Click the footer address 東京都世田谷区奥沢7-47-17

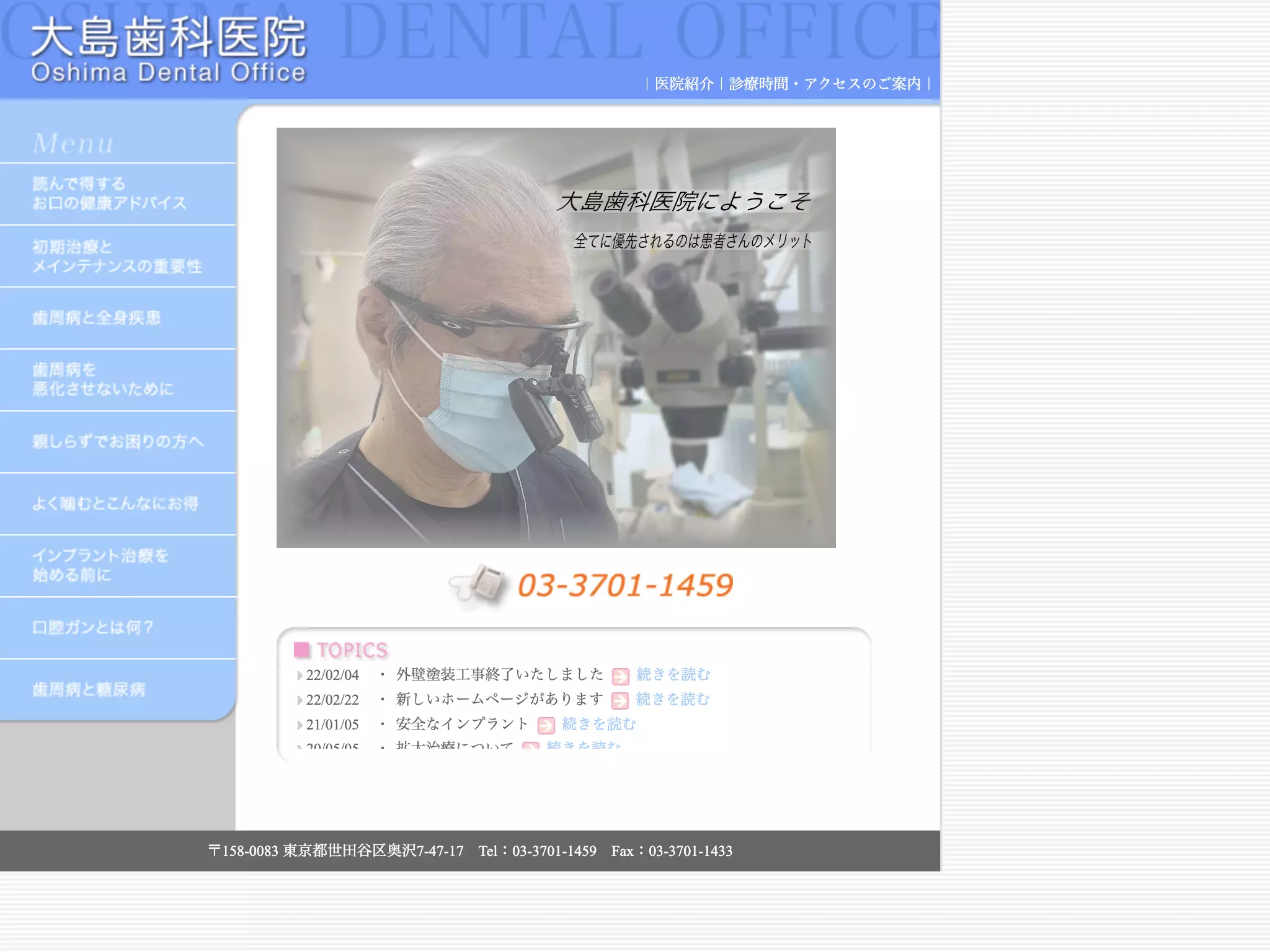click(x=373, y=851)
